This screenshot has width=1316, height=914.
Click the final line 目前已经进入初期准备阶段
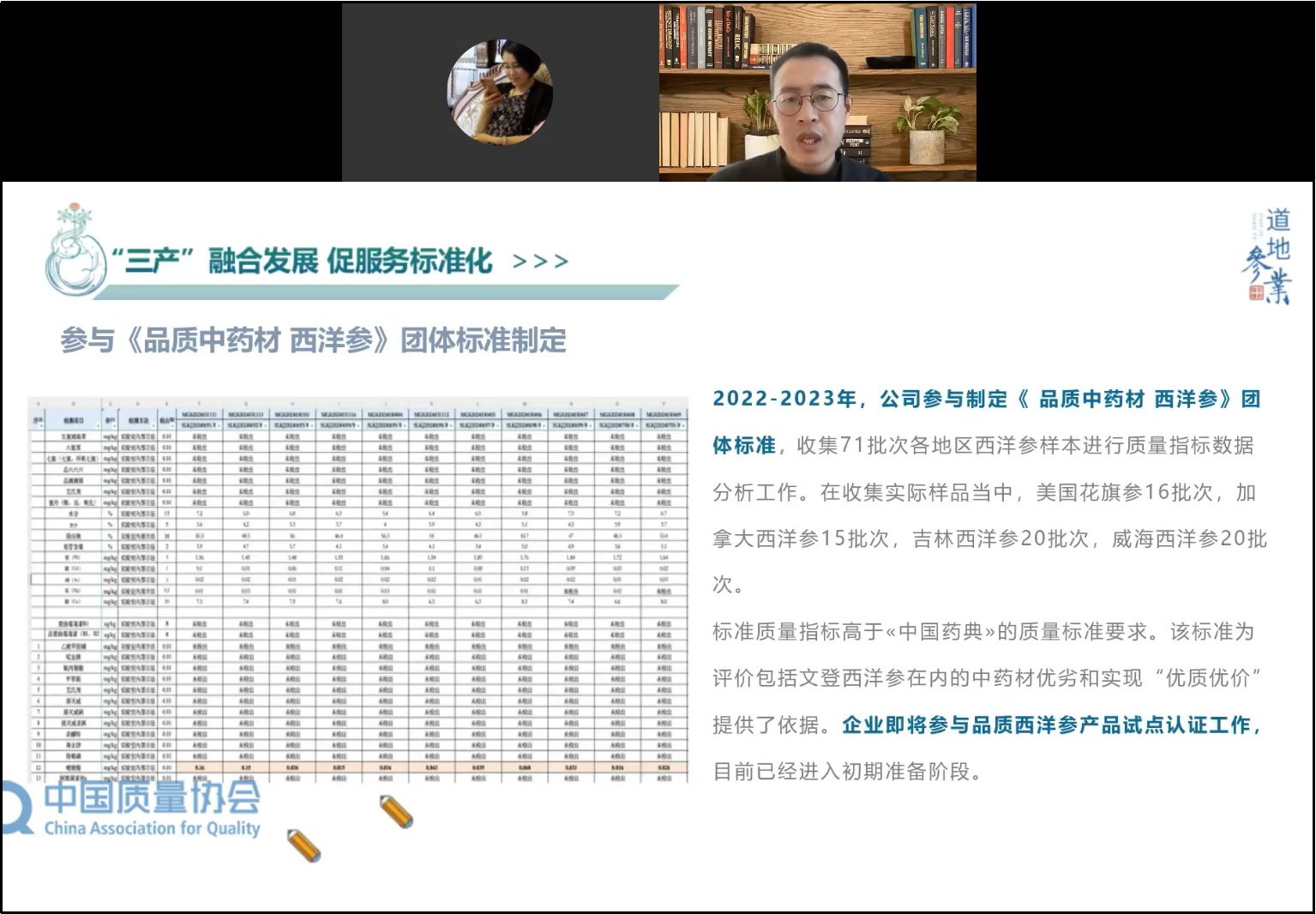pyautogui.click(x=847, y=772)
